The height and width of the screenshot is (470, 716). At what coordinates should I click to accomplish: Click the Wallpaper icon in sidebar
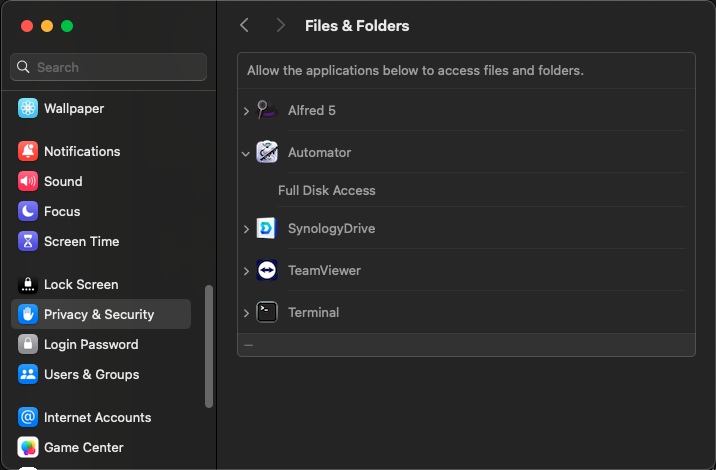(28, 108)
